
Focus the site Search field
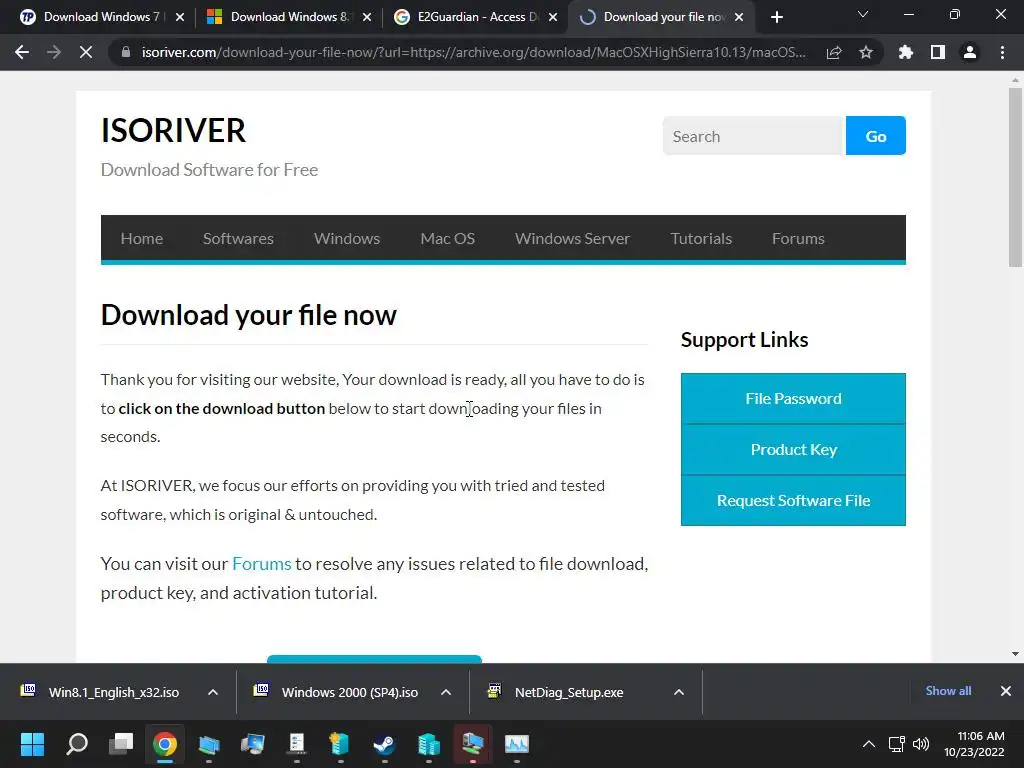pos(754,136)
